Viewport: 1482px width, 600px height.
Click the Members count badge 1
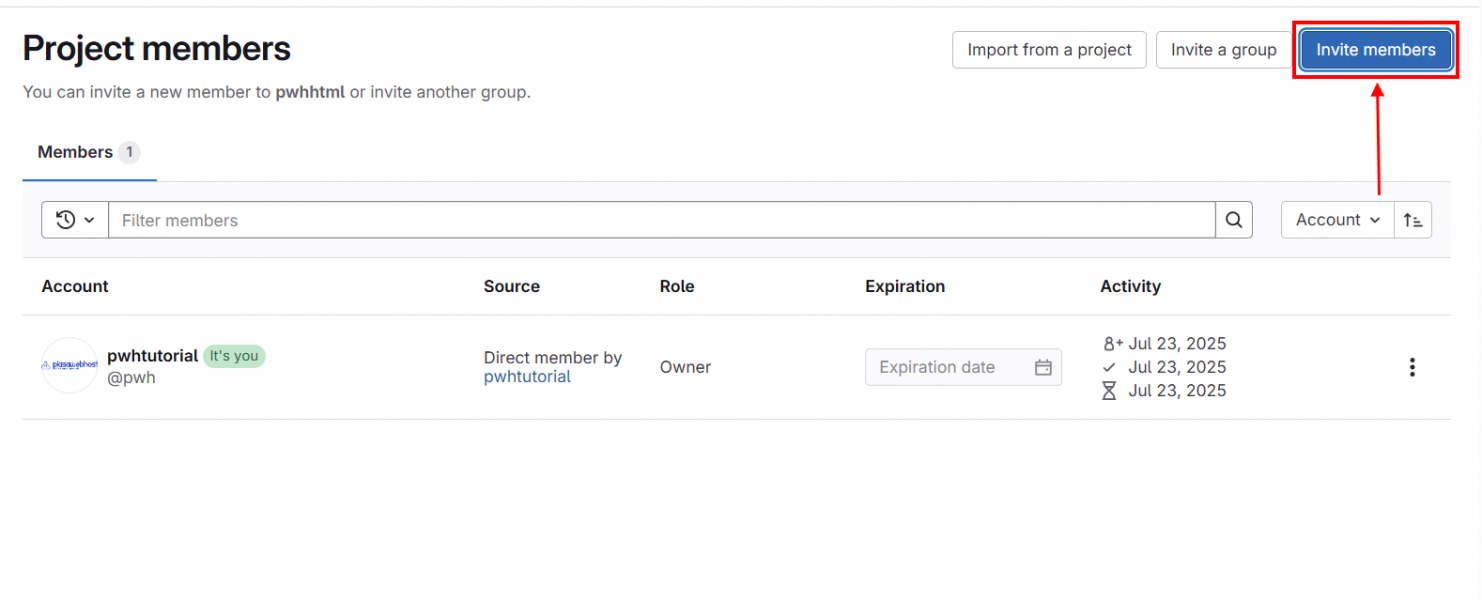click(x=129, y=153)
